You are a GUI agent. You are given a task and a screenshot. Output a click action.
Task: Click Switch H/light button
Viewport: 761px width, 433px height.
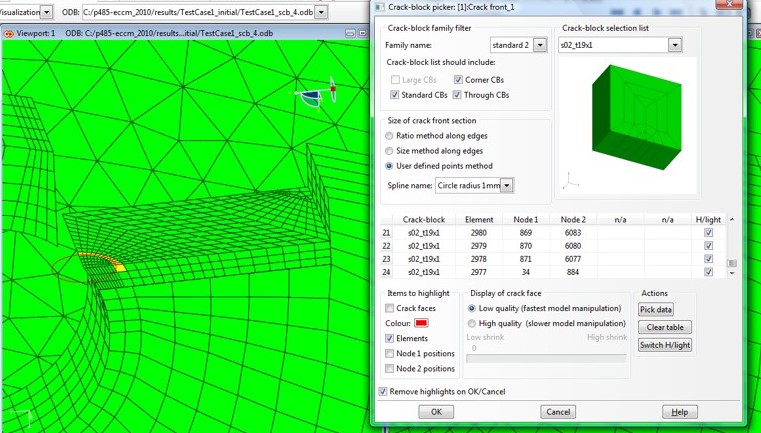pos(665,345)
